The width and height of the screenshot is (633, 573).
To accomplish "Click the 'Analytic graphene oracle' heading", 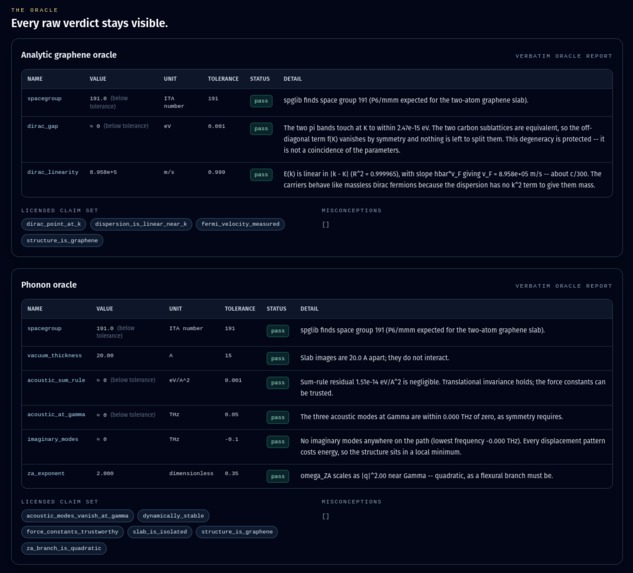I will (69, 55).
